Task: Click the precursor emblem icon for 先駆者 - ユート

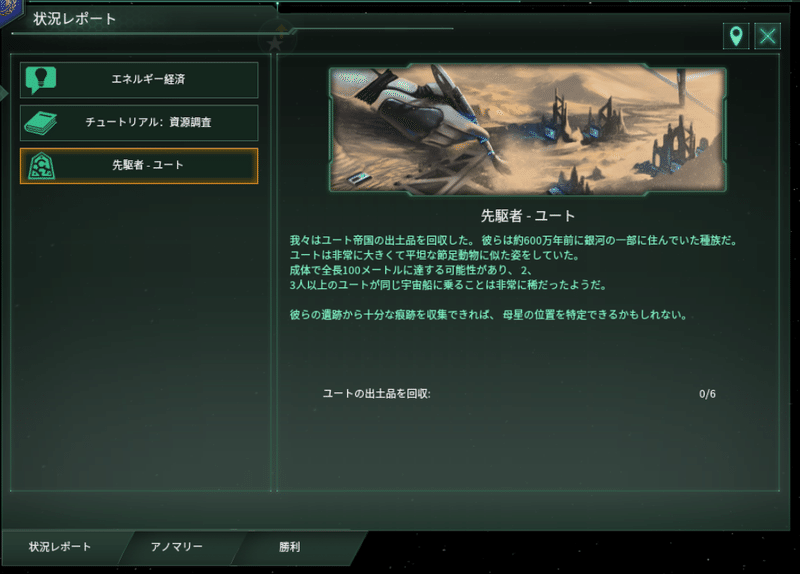Action: 41,166
